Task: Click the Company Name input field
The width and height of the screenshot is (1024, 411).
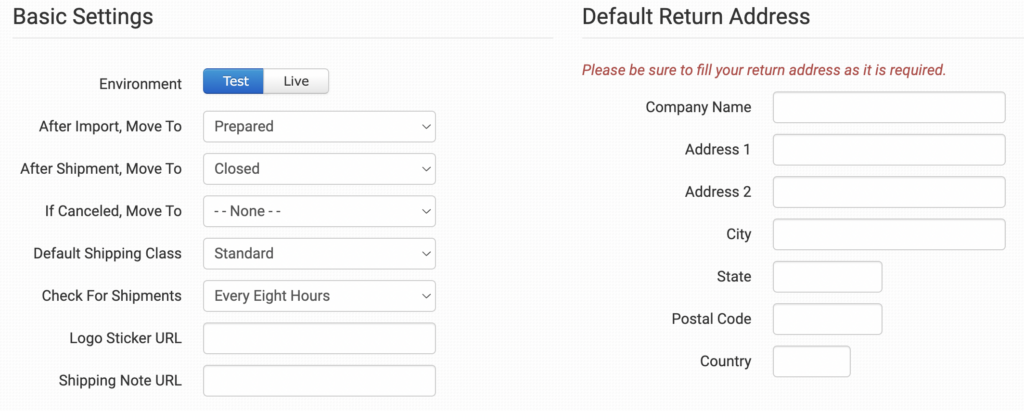Action: [888, 107]
